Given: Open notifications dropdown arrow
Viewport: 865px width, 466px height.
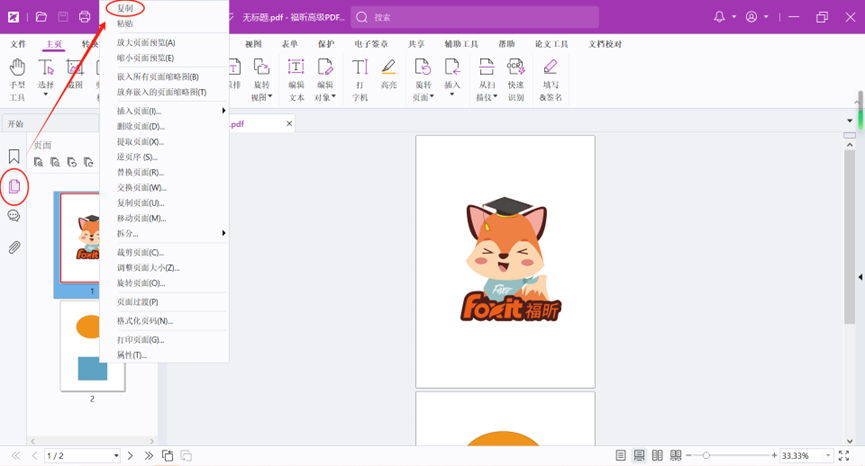Looking at the screenshot, I should 734,17.
